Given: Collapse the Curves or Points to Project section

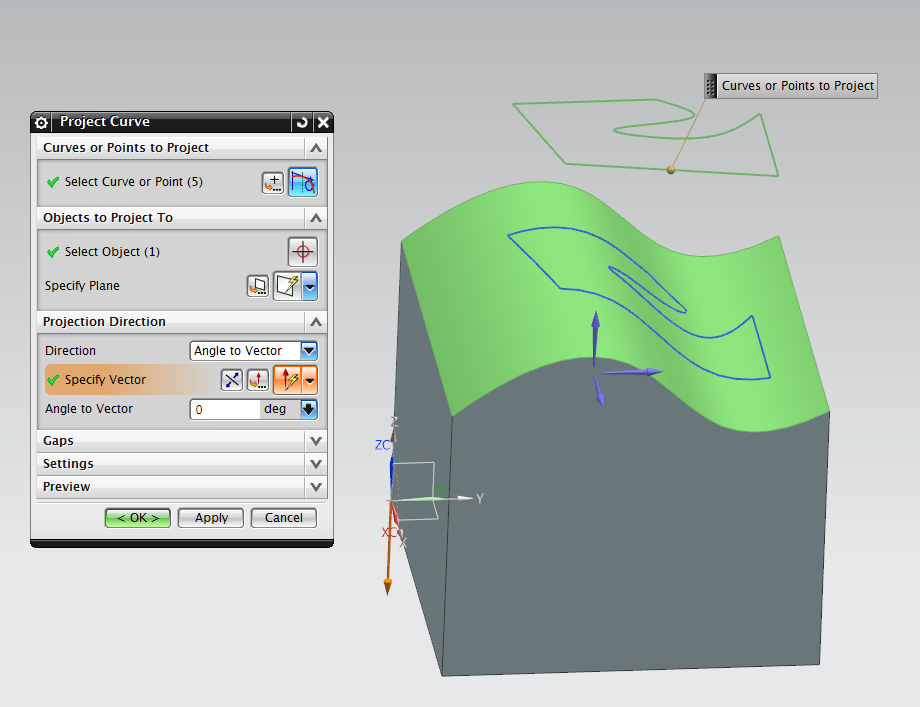Looking at the screenshot, I should 316,148.
